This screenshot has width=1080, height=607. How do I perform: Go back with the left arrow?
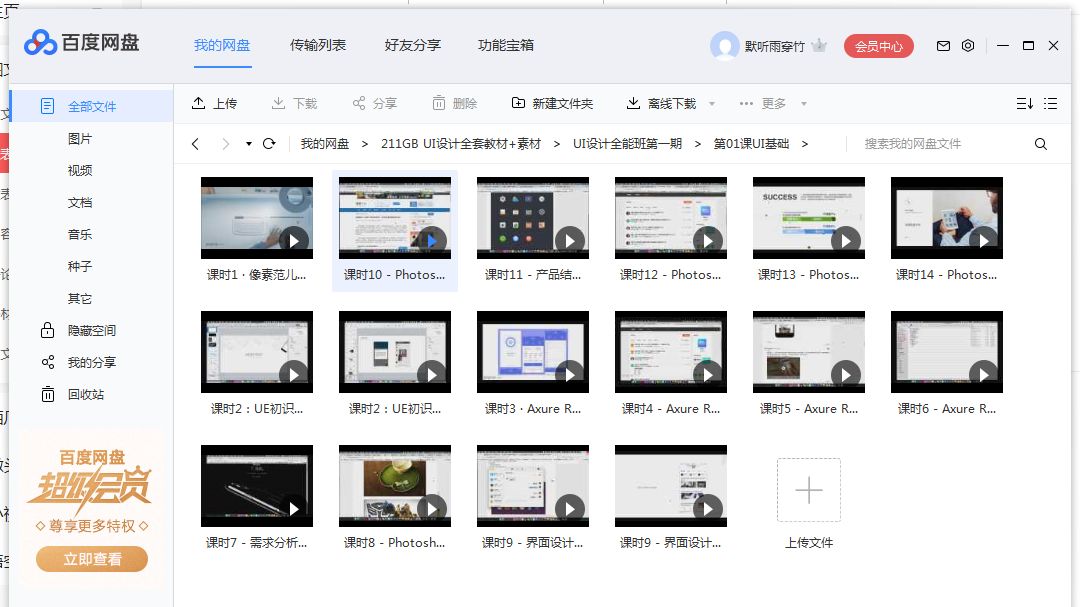tap(196, 143)
